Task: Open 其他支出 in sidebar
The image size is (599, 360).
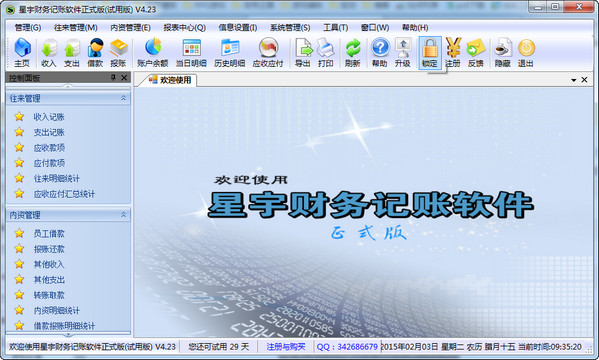Action: click(49, 280)
